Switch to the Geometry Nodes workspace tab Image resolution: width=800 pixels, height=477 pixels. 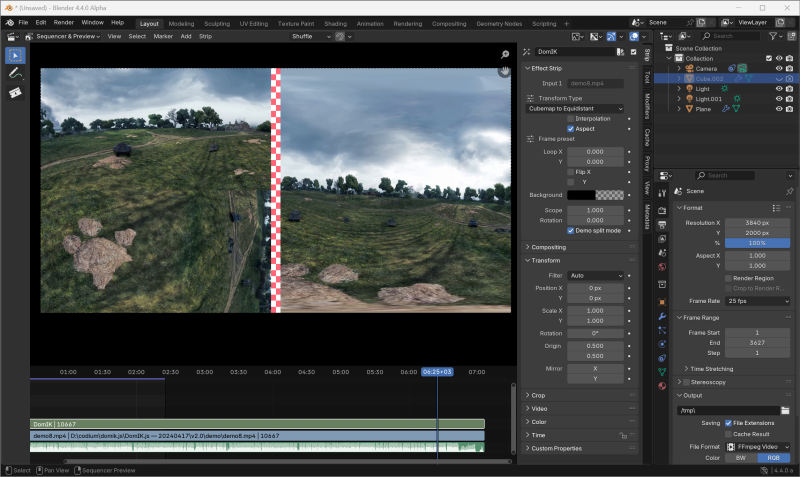click(499, 24)
